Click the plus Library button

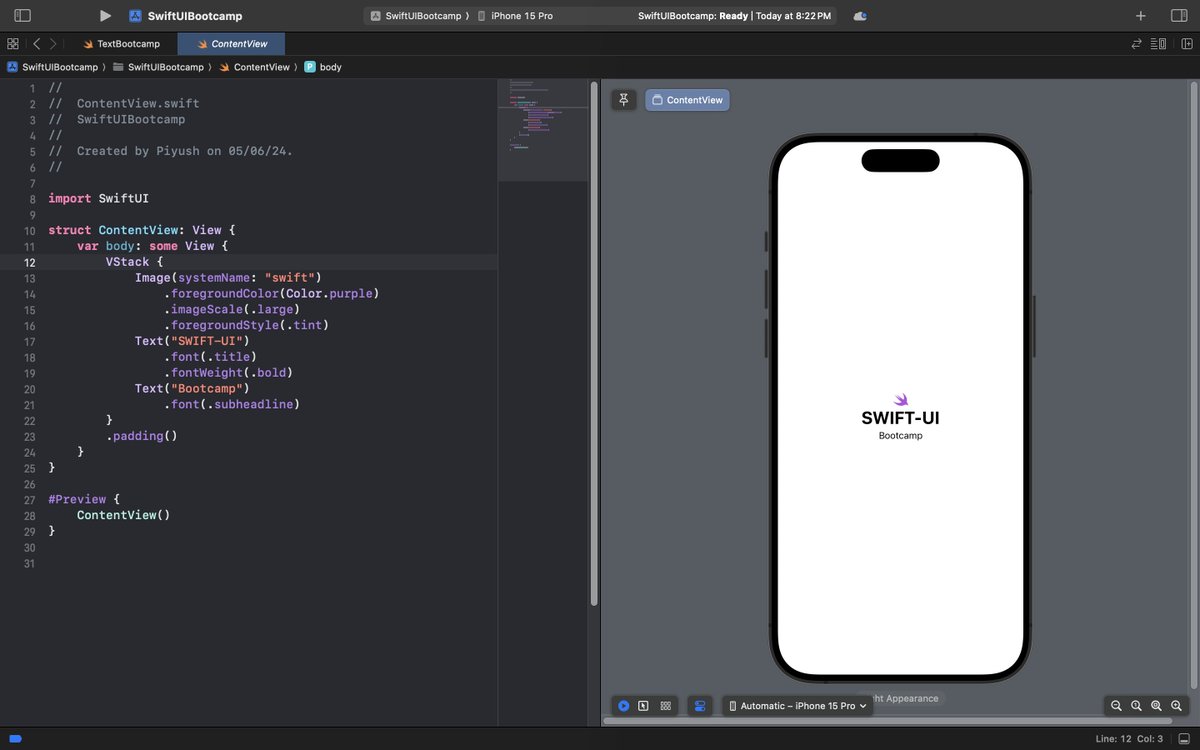[x=1141, y=16]
